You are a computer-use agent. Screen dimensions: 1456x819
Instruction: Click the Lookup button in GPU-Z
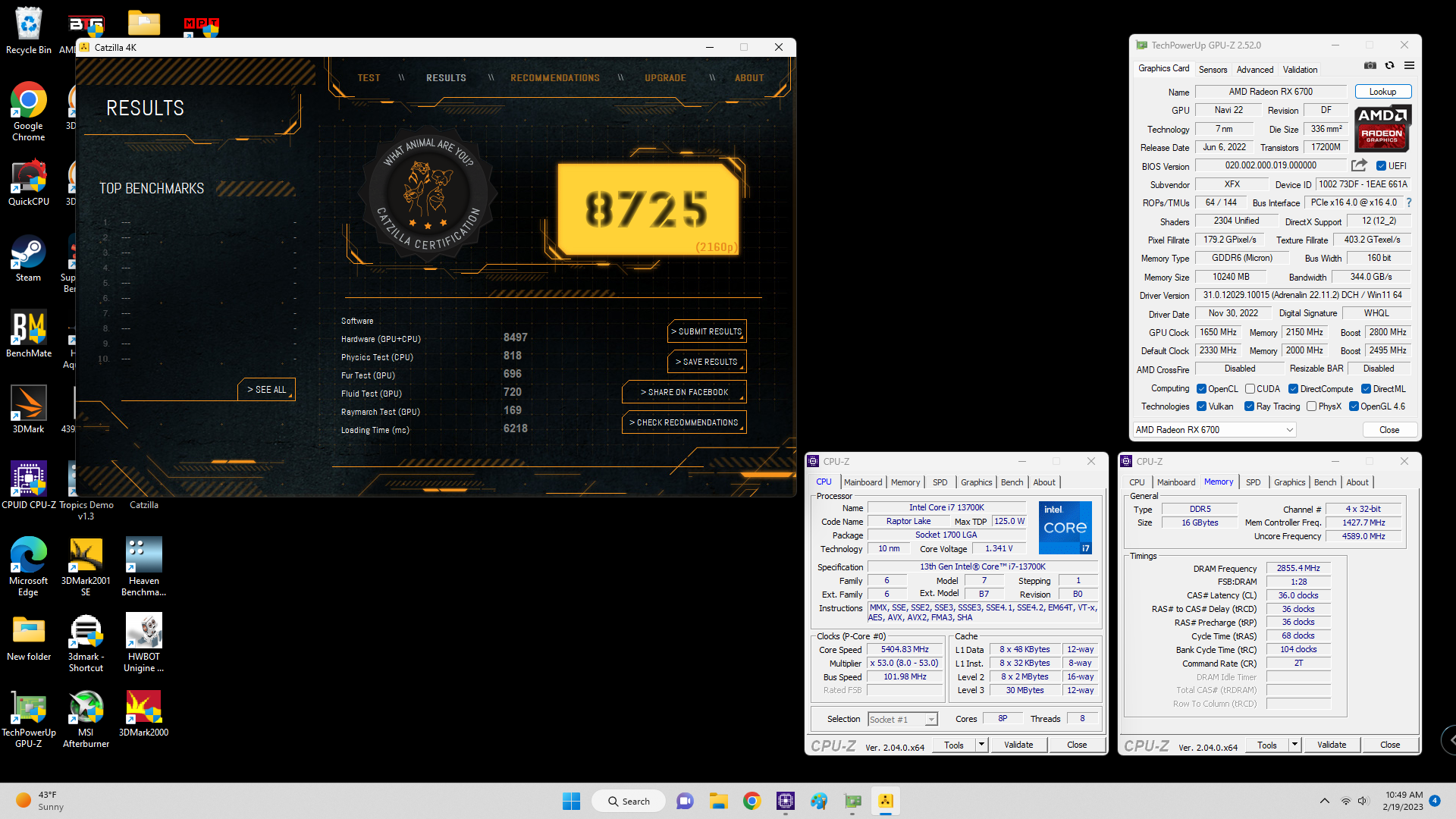click(1382, 92)
